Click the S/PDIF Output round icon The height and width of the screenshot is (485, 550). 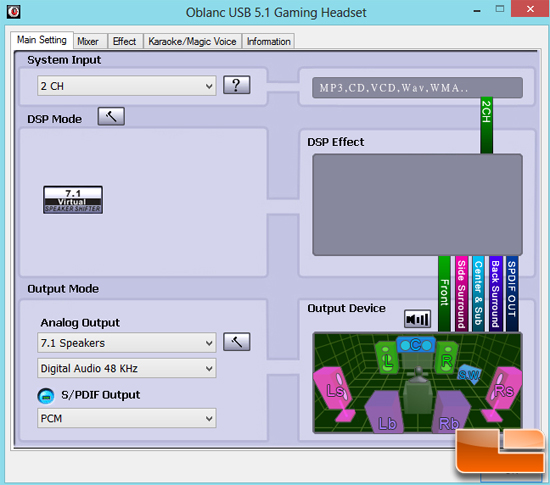pos(46,396)
